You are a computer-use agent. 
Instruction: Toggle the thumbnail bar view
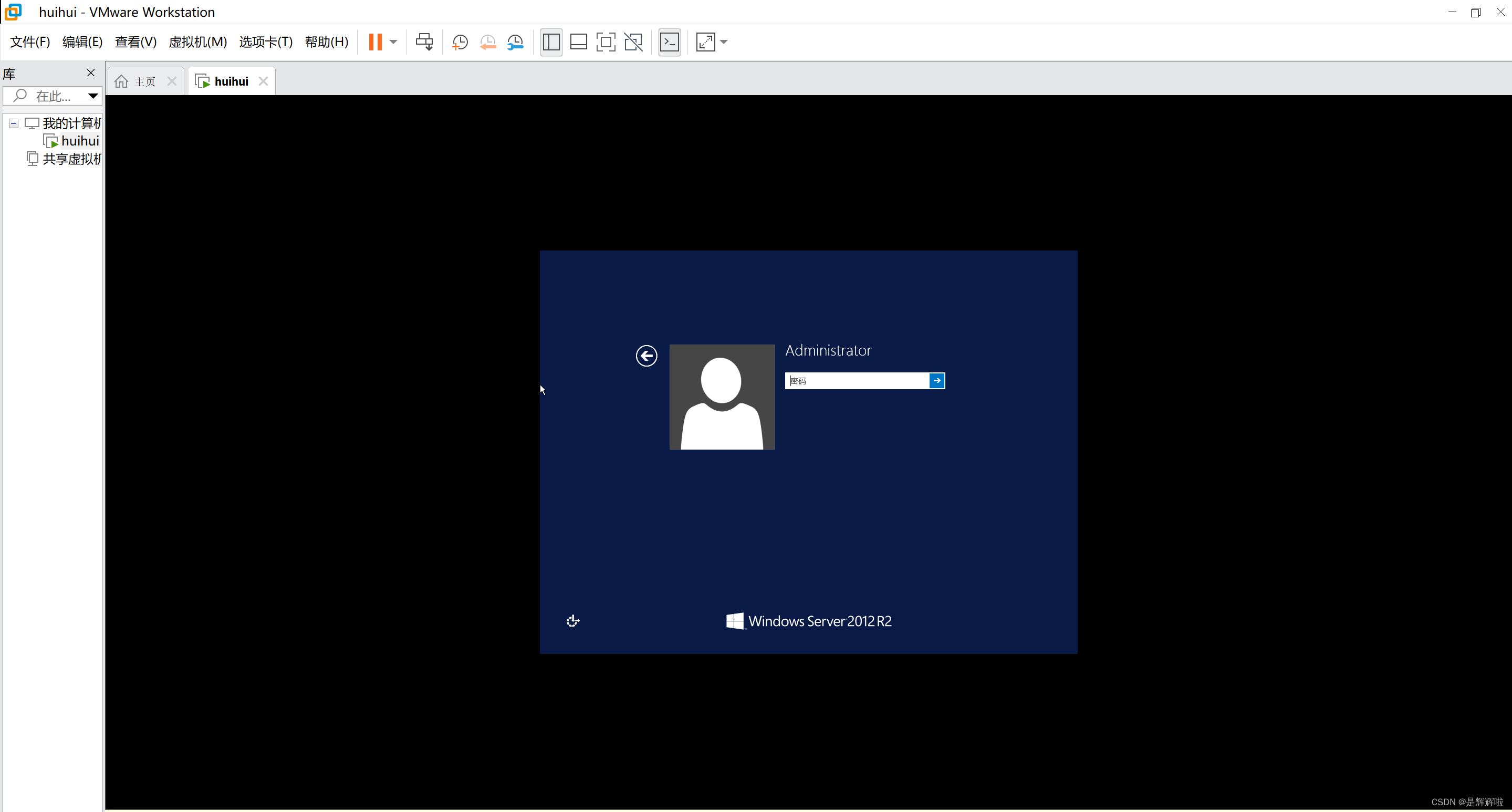pyautogui.click(x=578, y=41)
